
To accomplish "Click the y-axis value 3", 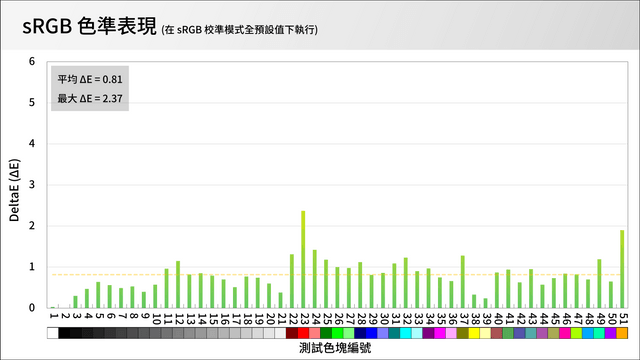I will tap(32, 184).
